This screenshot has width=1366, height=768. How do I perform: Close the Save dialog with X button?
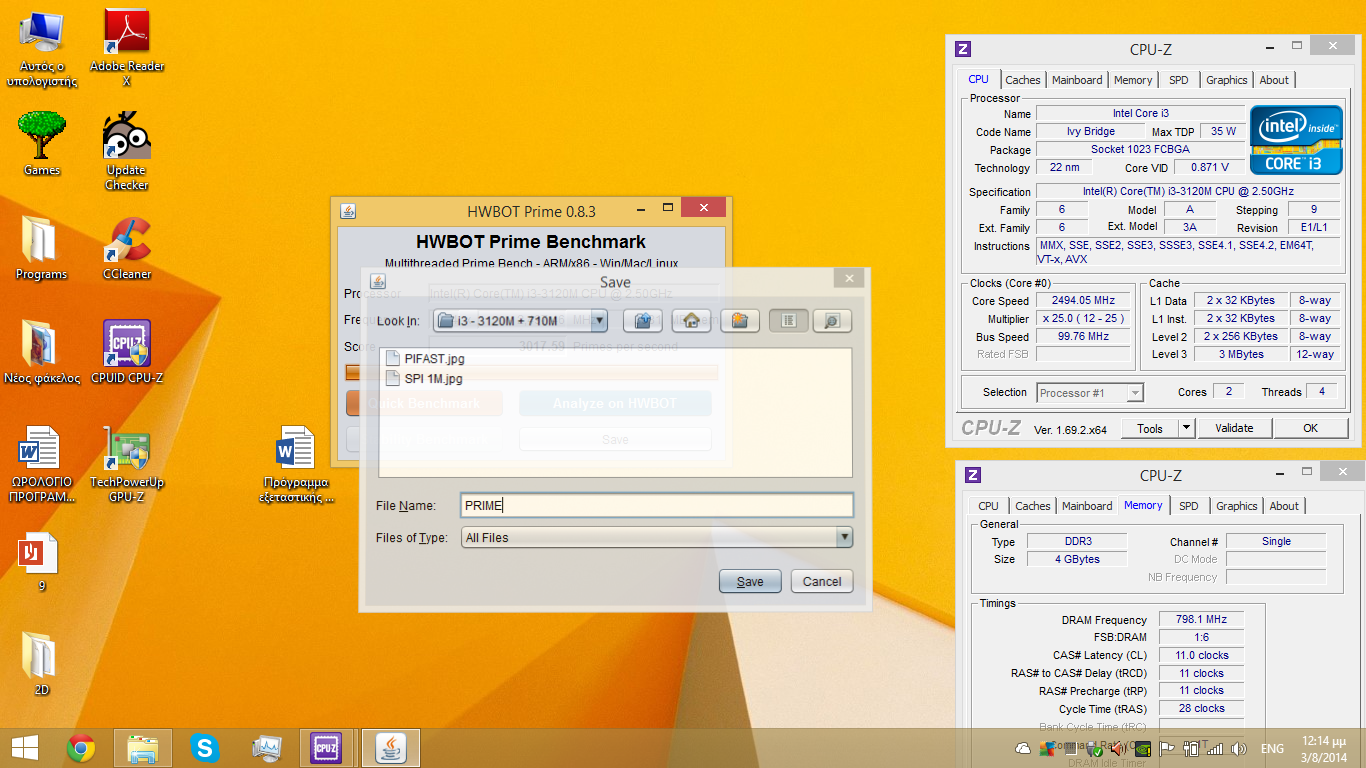pos(848,279)
